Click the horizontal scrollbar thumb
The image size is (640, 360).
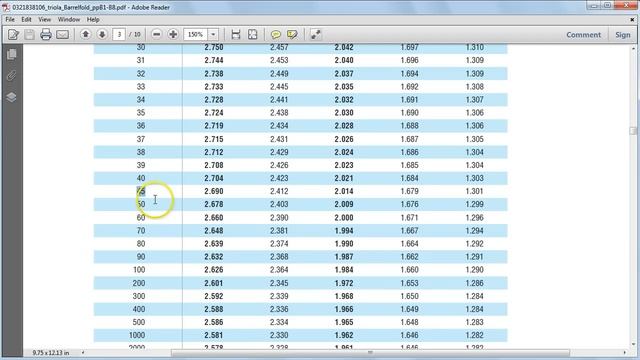tap(370, 353)
